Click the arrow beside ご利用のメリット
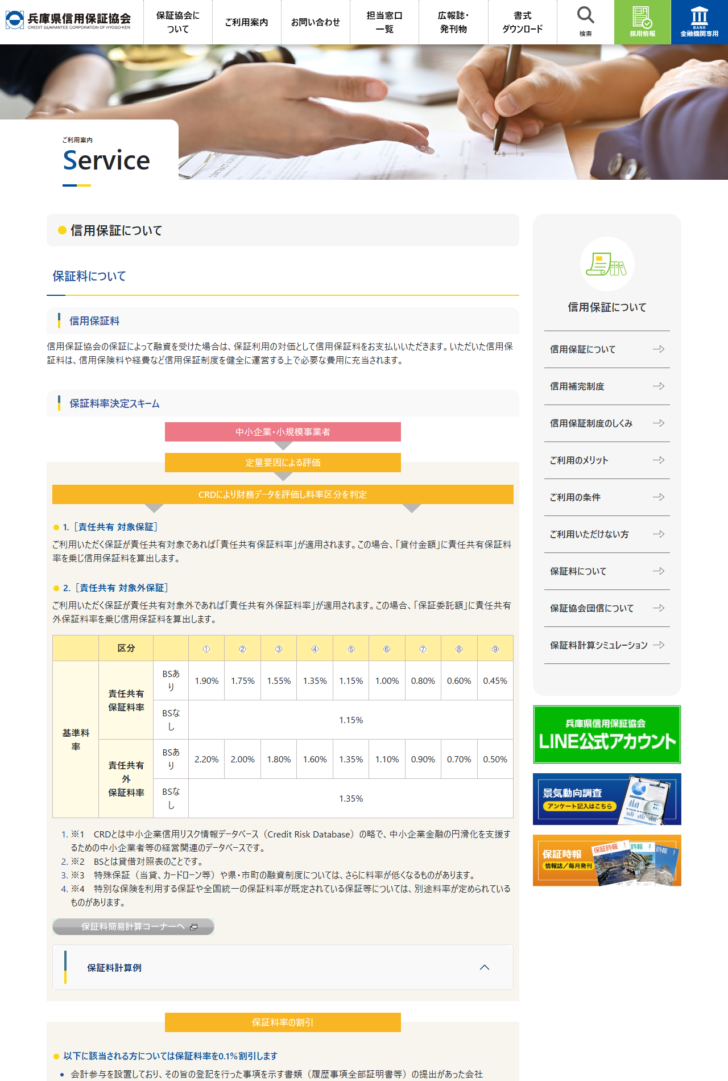Screen dimensions: 728x1081 tap(658, 460)
